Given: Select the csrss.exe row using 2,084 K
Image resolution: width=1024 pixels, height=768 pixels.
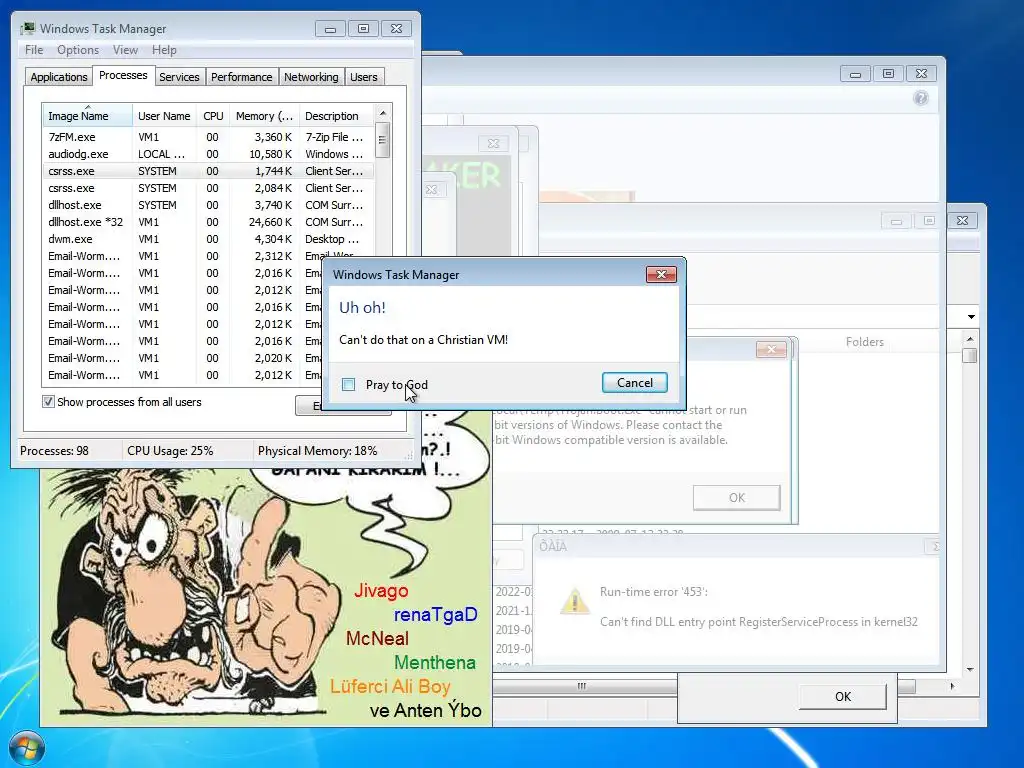Looking at the screenshot, I should pos(208,188).
